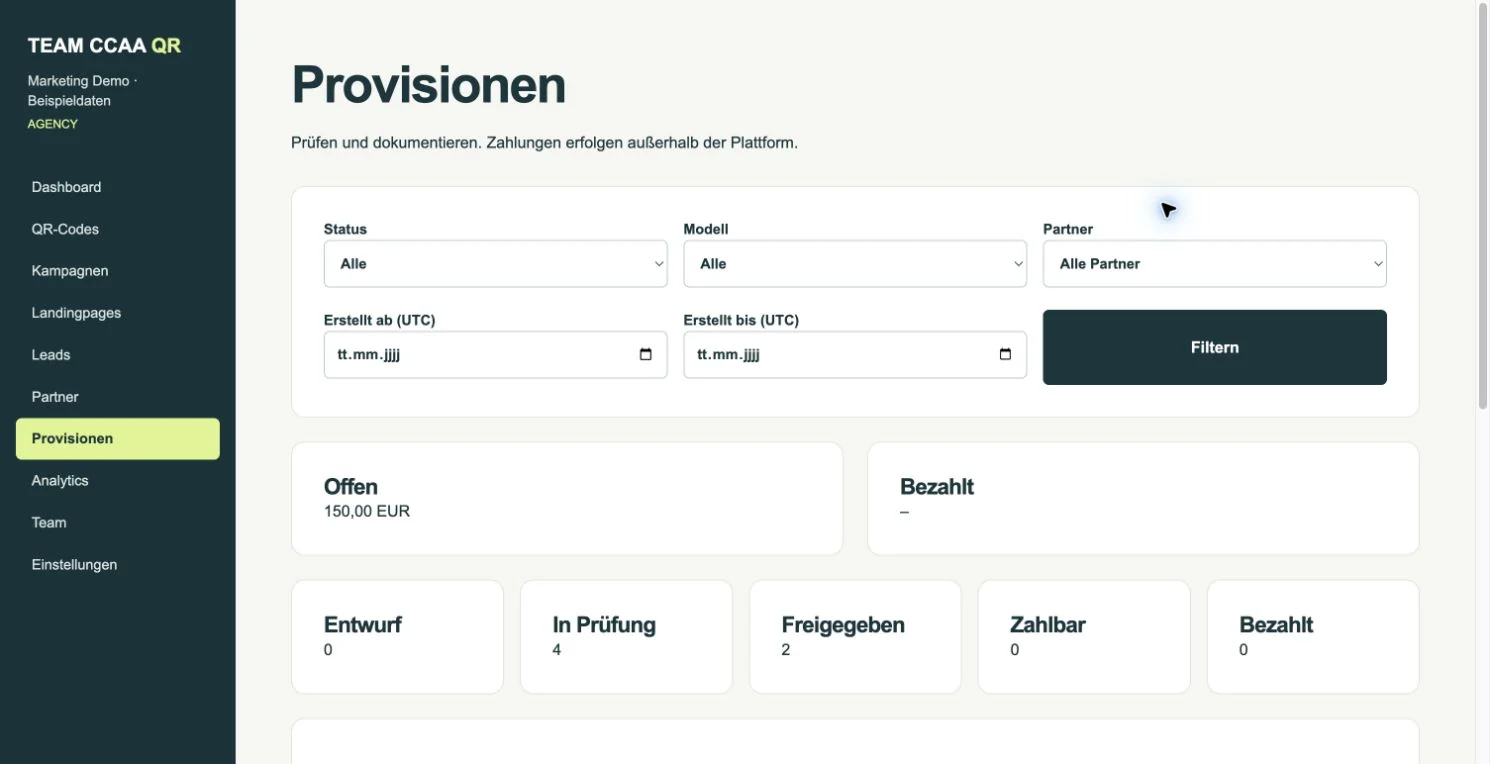Go to Dashboard in sidebar
Viewport: 1490px width, 764px height.
point(118,187)
